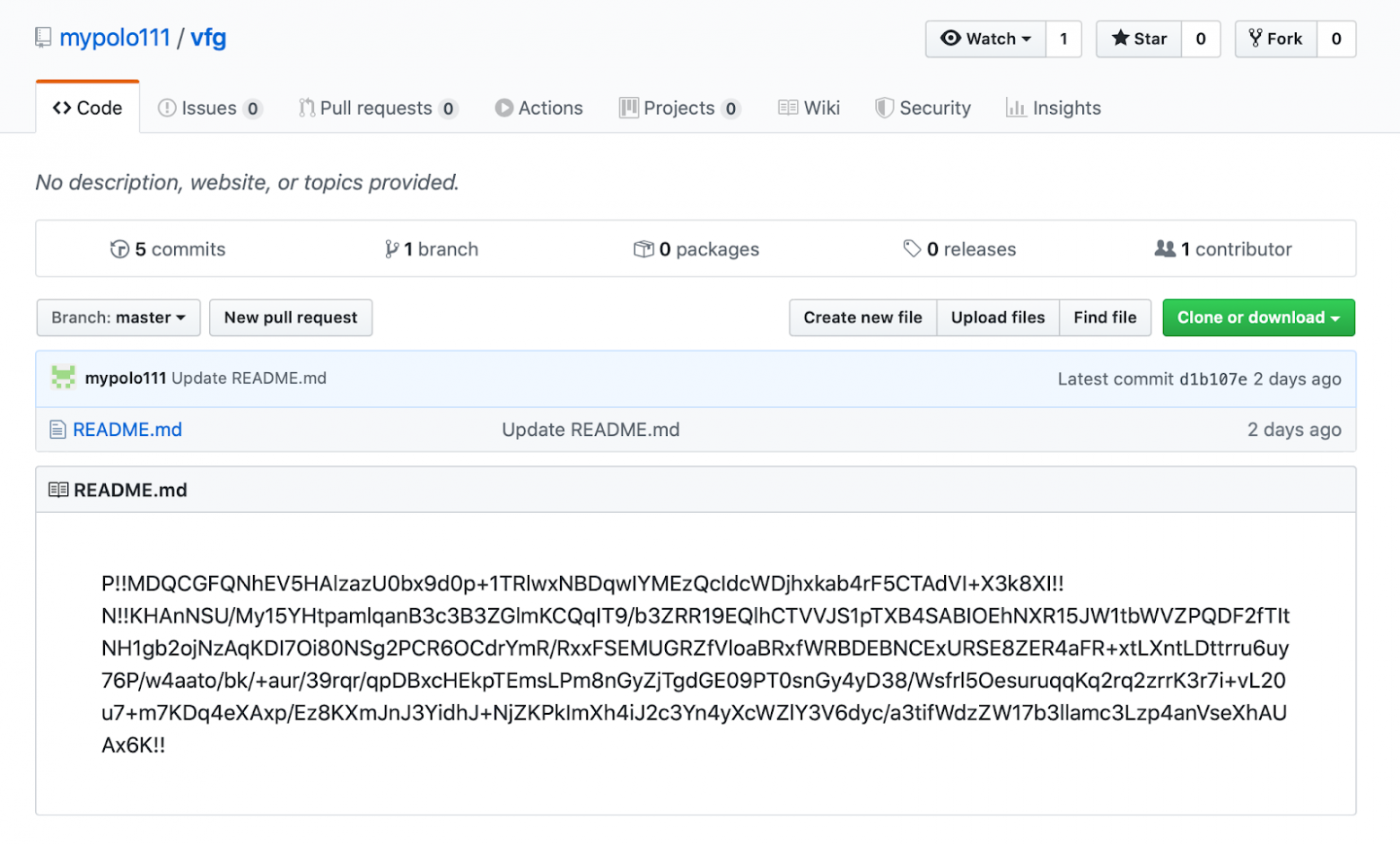
Task: Open the README.md file link
Action: tap(127, 430)
